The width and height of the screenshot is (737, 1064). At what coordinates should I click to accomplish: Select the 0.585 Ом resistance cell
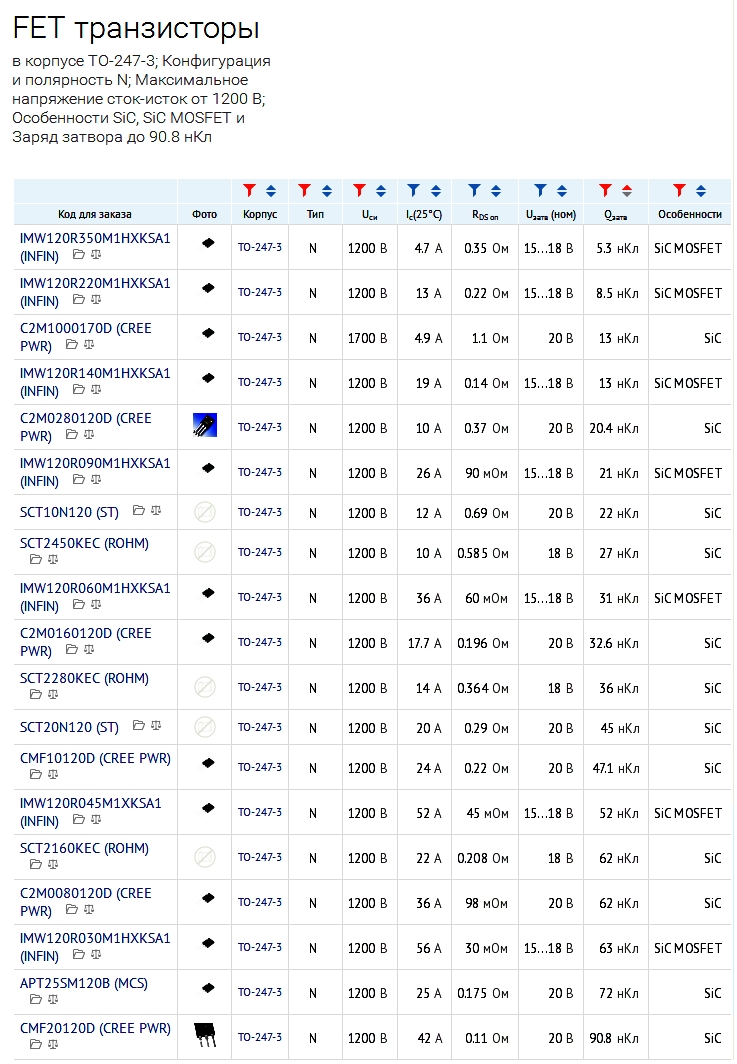[483, 553]
